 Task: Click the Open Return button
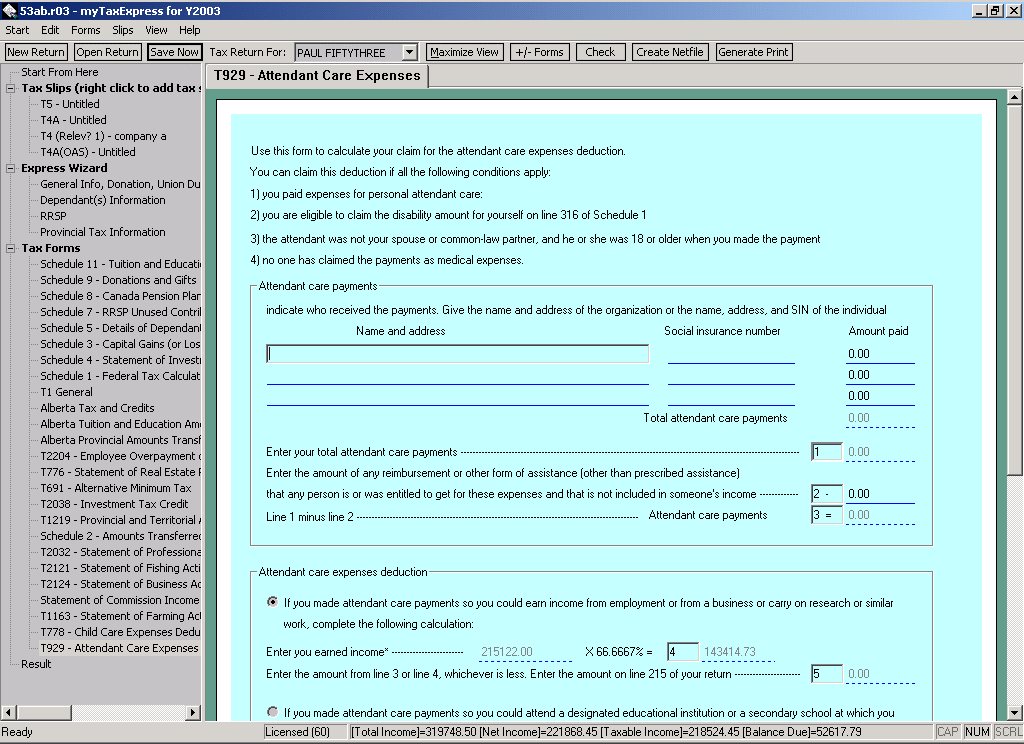coord(107,52)
